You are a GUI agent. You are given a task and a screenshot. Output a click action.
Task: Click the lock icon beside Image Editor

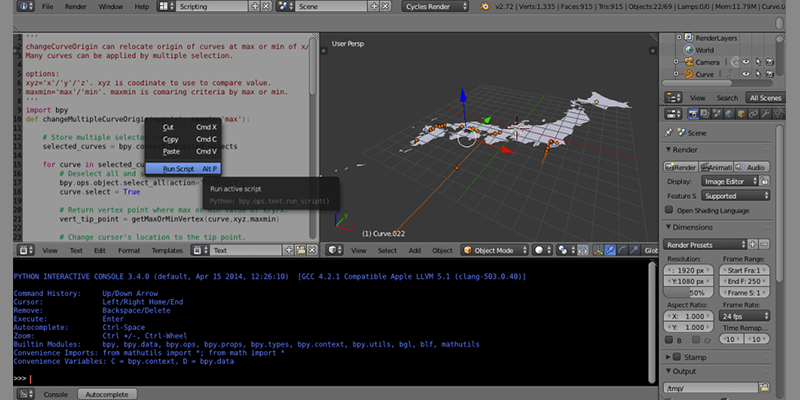click(x=765, y=181)
